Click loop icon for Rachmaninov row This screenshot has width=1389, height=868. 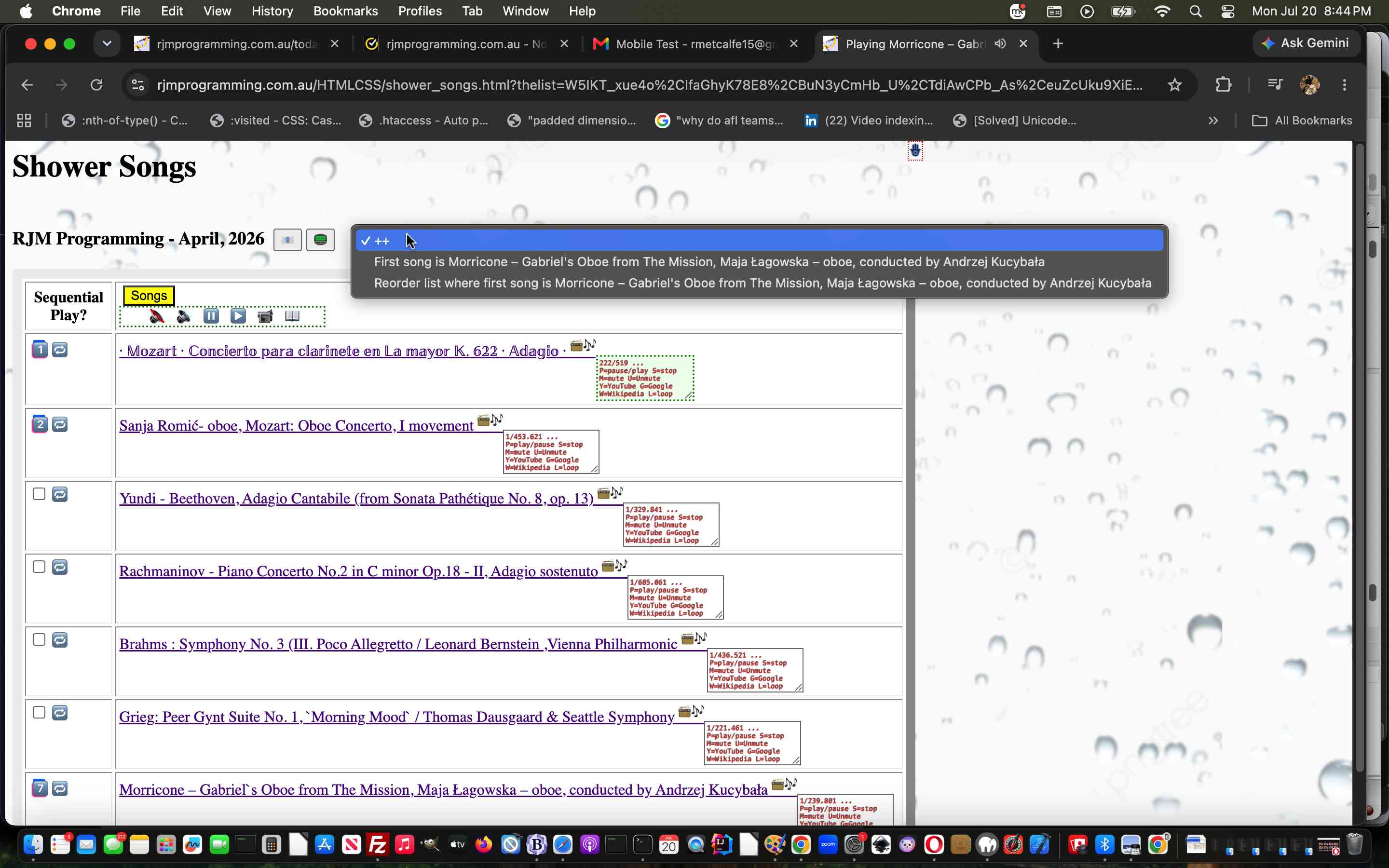pyautogui.click(x=60, y=567)
